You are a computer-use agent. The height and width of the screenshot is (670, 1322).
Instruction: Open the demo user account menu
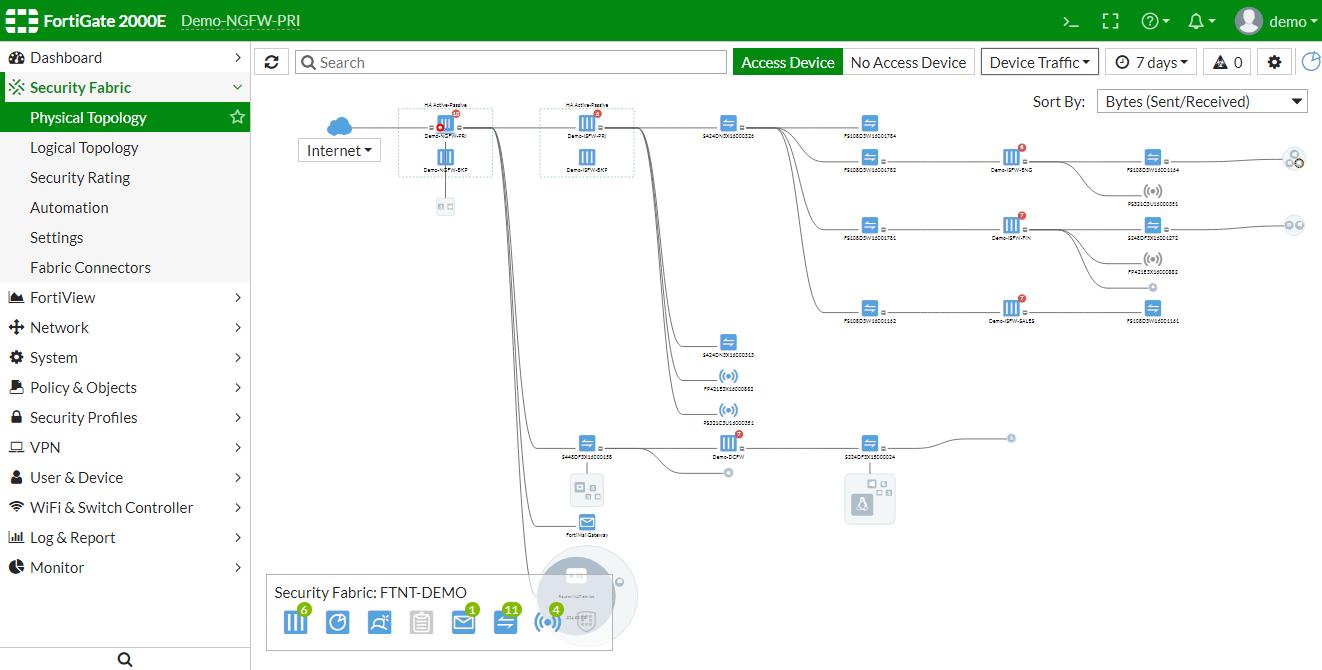click(x=1276, y=21)
